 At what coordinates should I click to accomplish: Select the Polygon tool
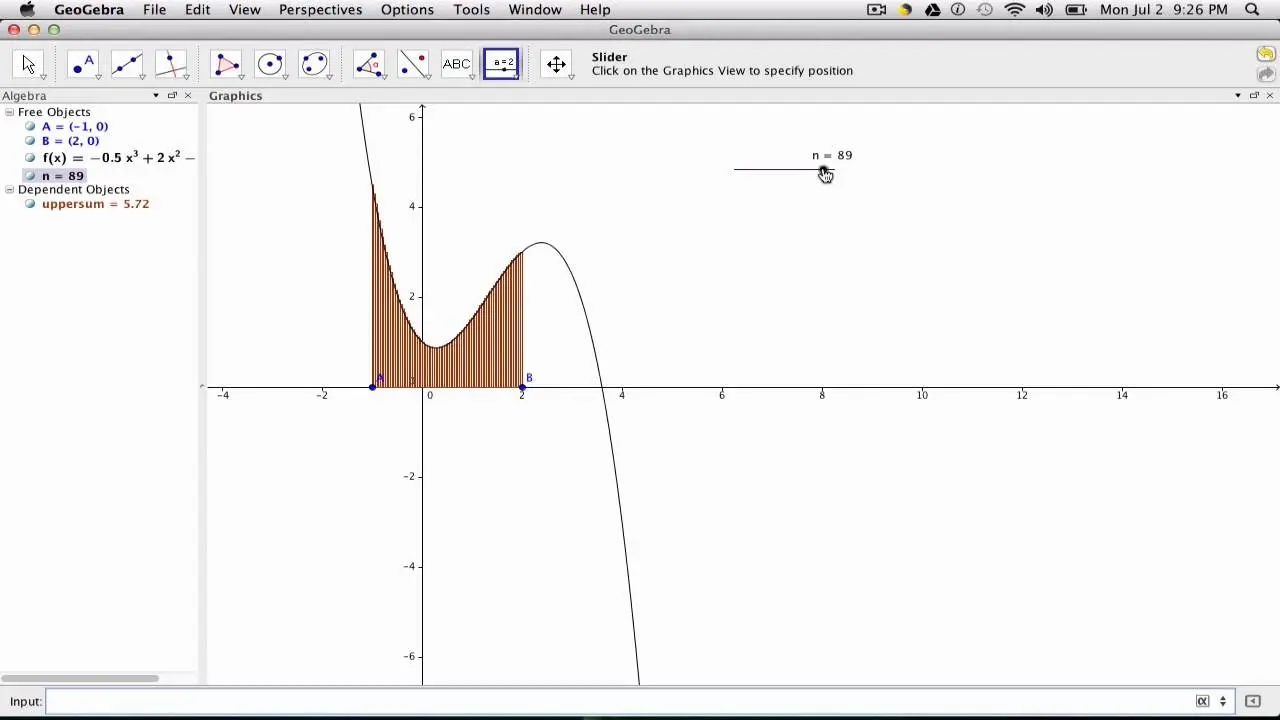[x=226, y=64]
